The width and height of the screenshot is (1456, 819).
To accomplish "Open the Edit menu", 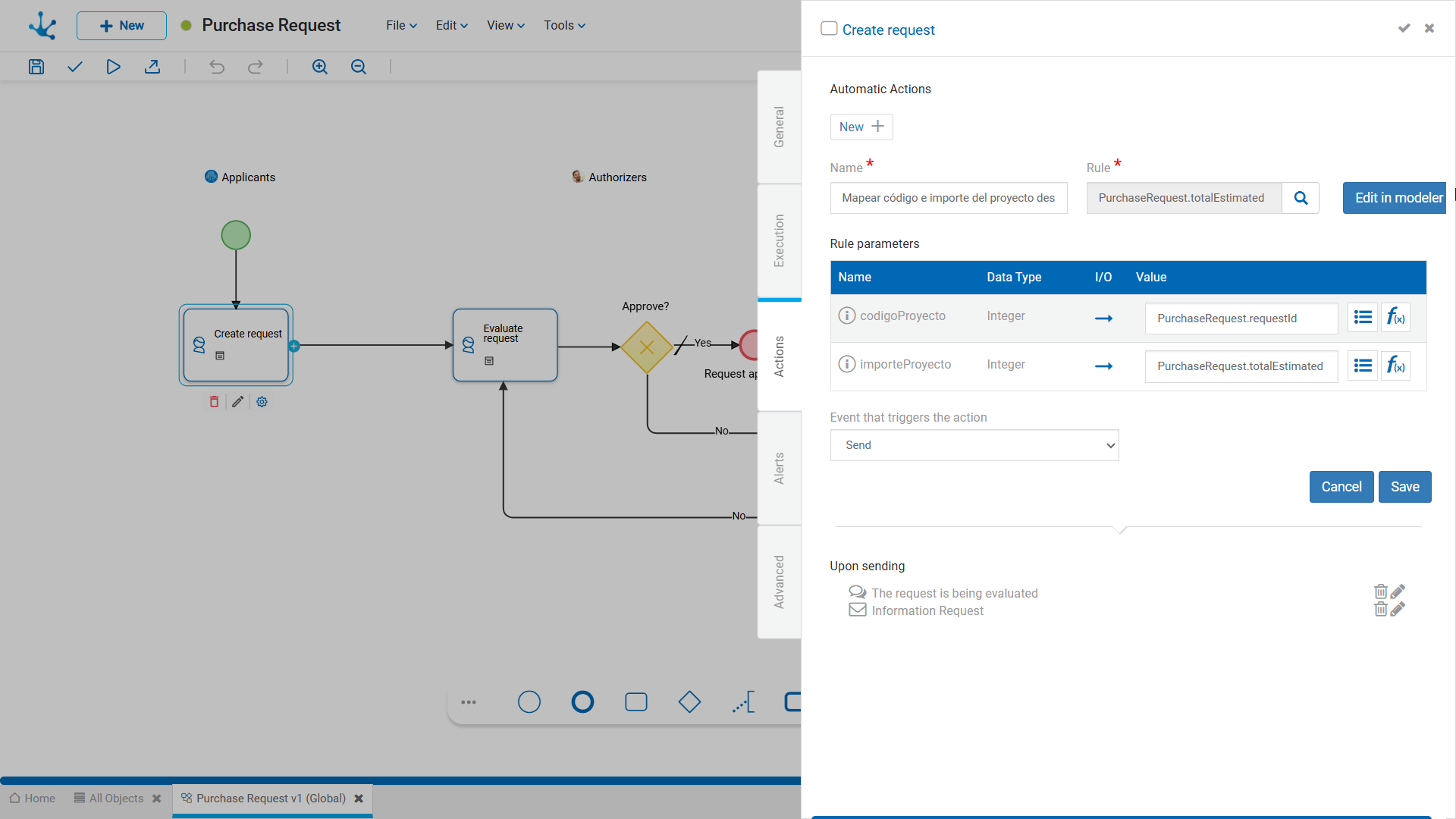I will pos(451,25).
